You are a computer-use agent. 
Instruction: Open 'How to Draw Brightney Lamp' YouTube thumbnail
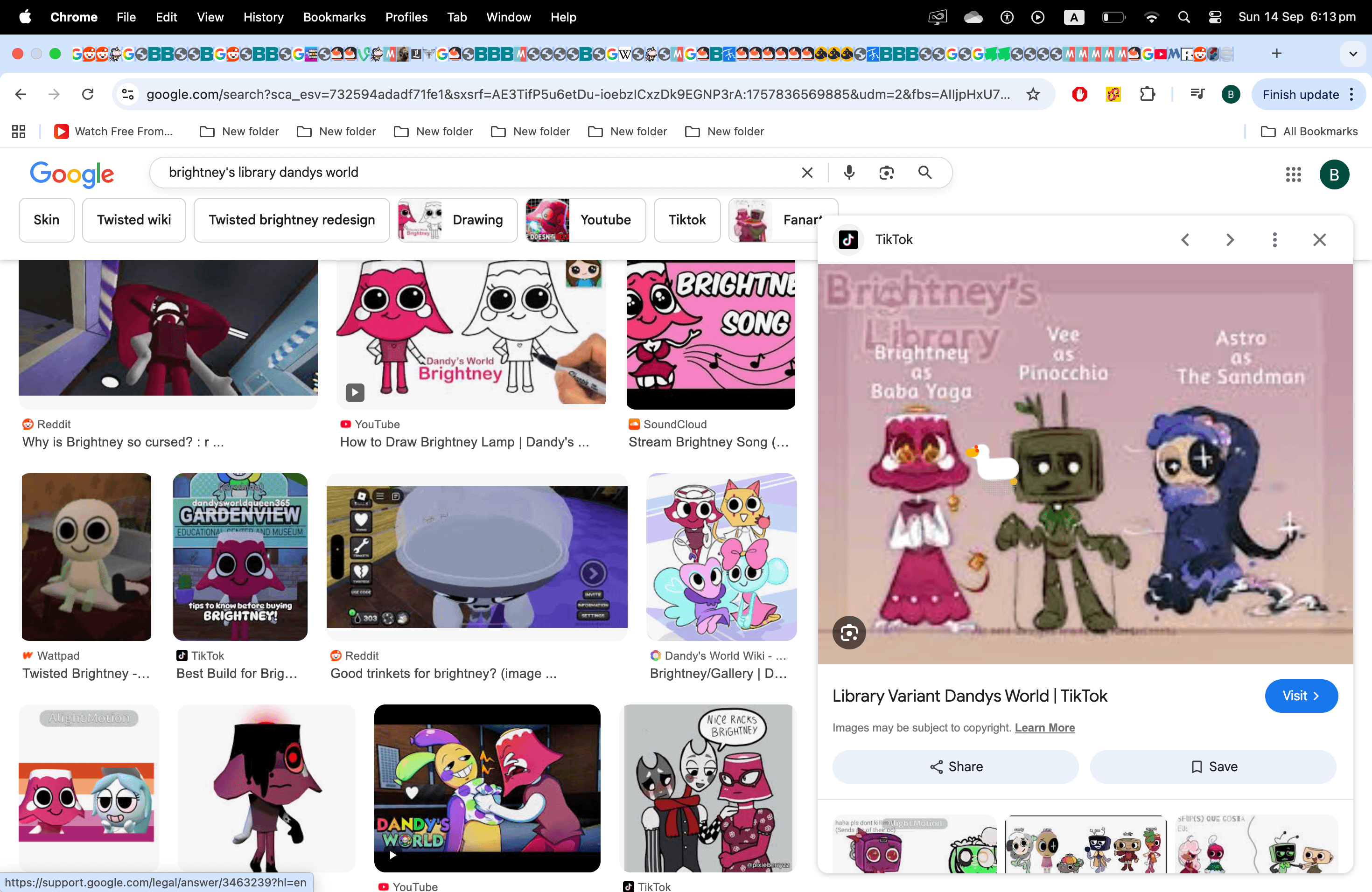(471, 333)
